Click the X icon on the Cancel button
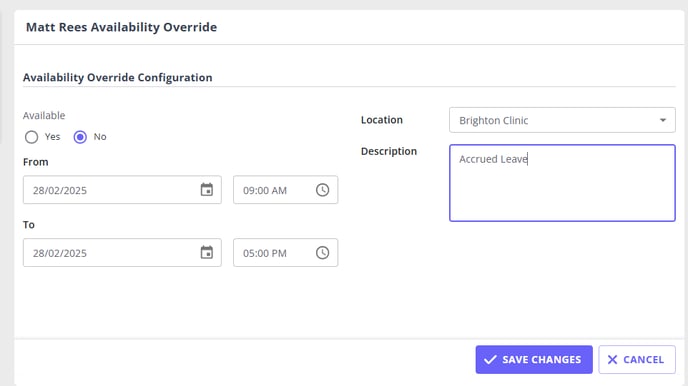This screenshot has height=386, width=688. 613,360
